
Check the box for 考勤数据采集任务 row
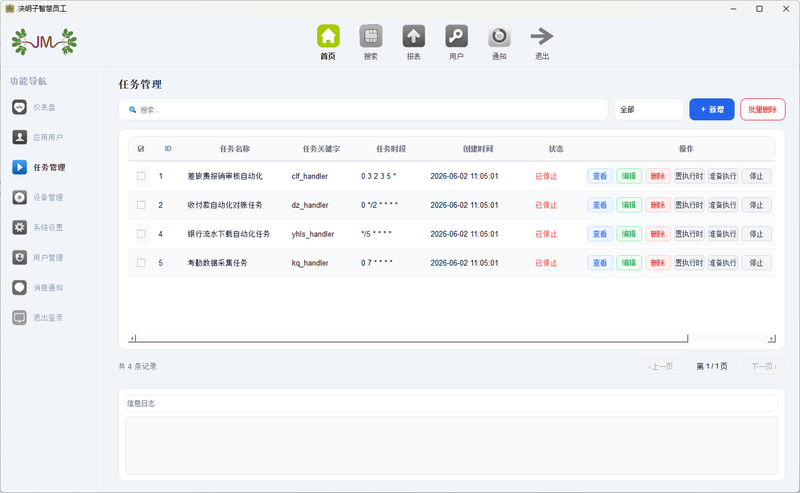pos(141,263)
